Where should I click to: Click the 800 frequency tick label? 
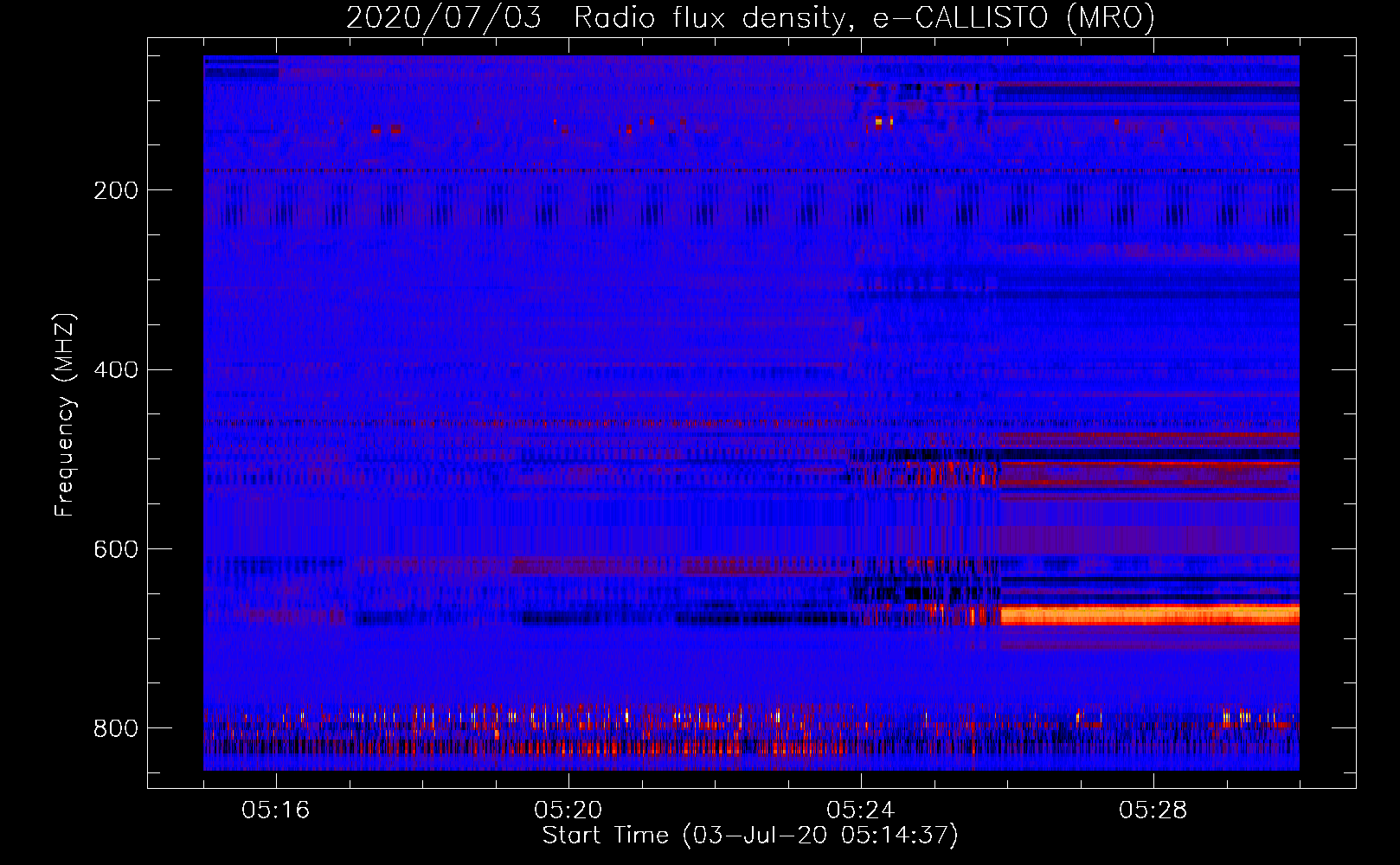[x=116, y=728]
